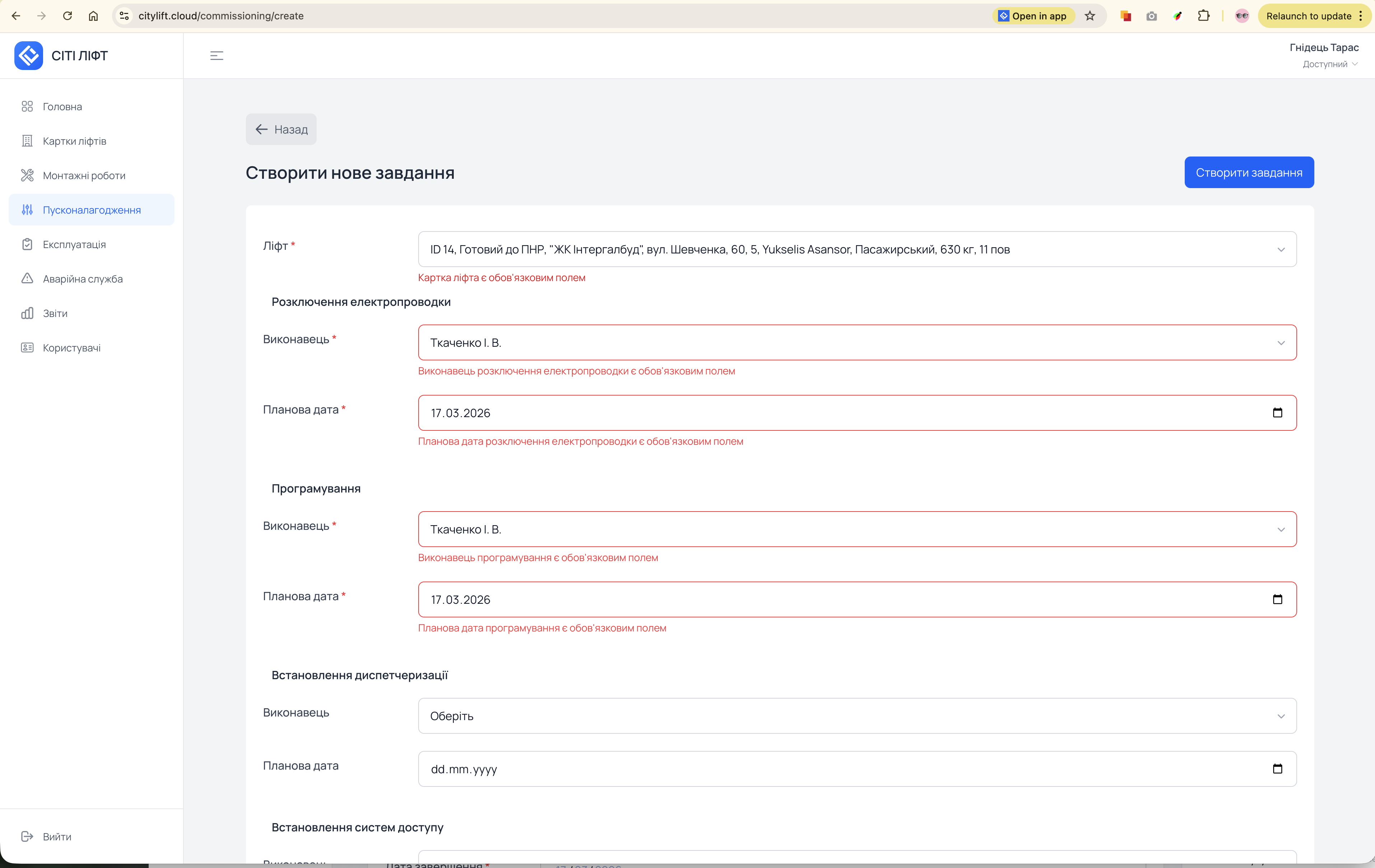1375x868 pixels.
Task: Open Монтажні роботи section
Action: 84,175
